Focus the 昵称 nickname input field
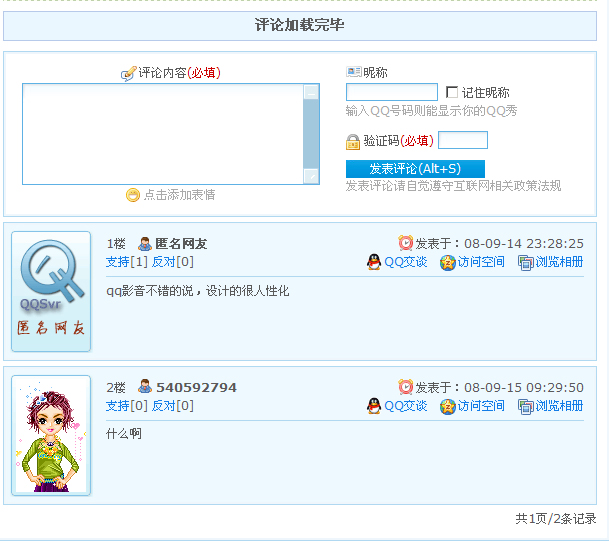609x551 pixels. click(x=392, y=92)
